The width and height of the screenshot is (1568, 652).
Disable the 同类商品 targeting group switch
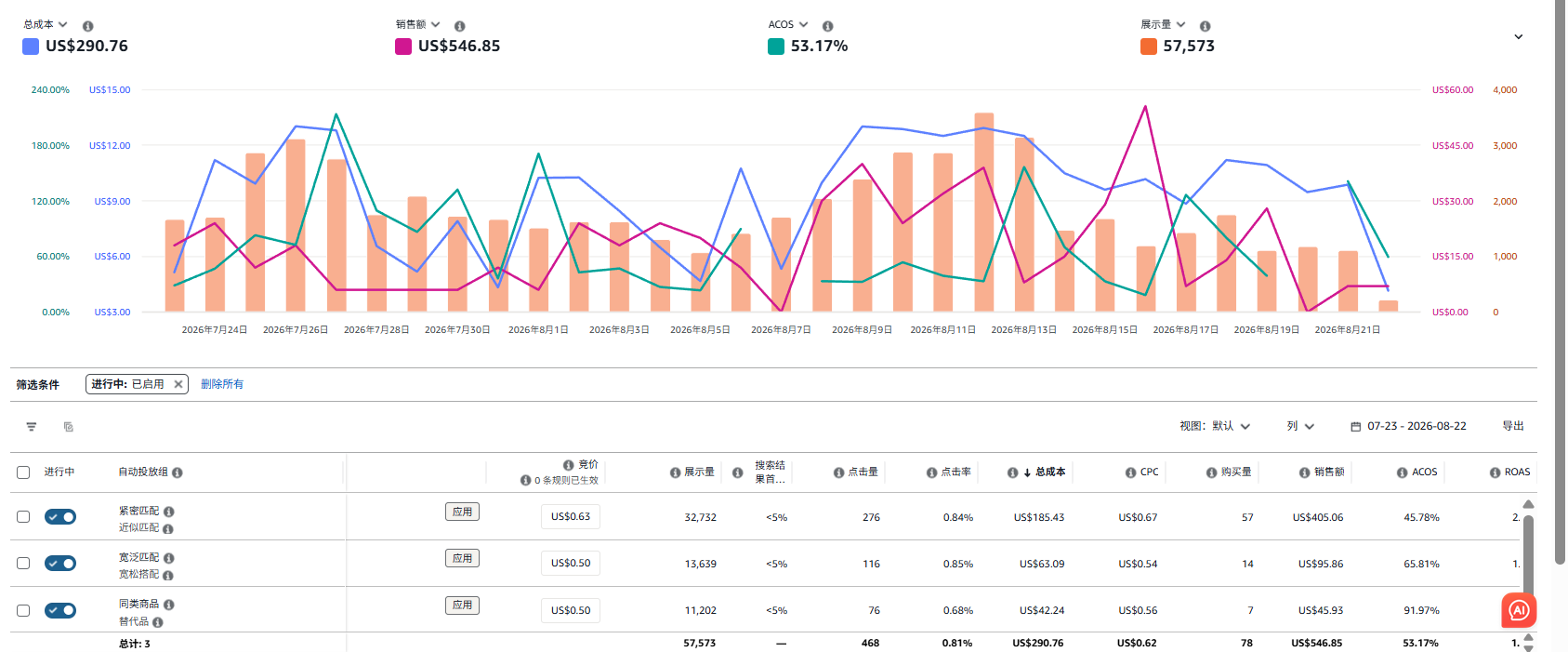pyautogui.click(x=60, y=610)
